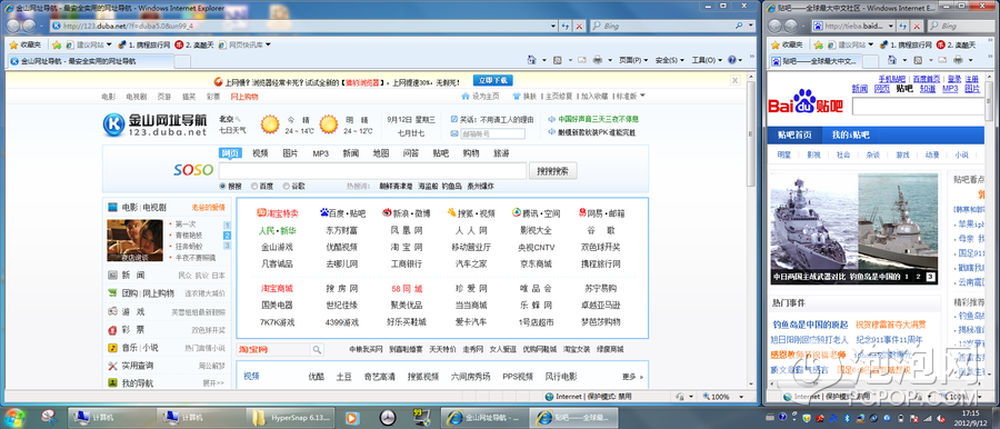1000x429 pixels.
Task: Click the 钓鱼岛是中国的底起 headline in Tieba
Action: [810, 324]
